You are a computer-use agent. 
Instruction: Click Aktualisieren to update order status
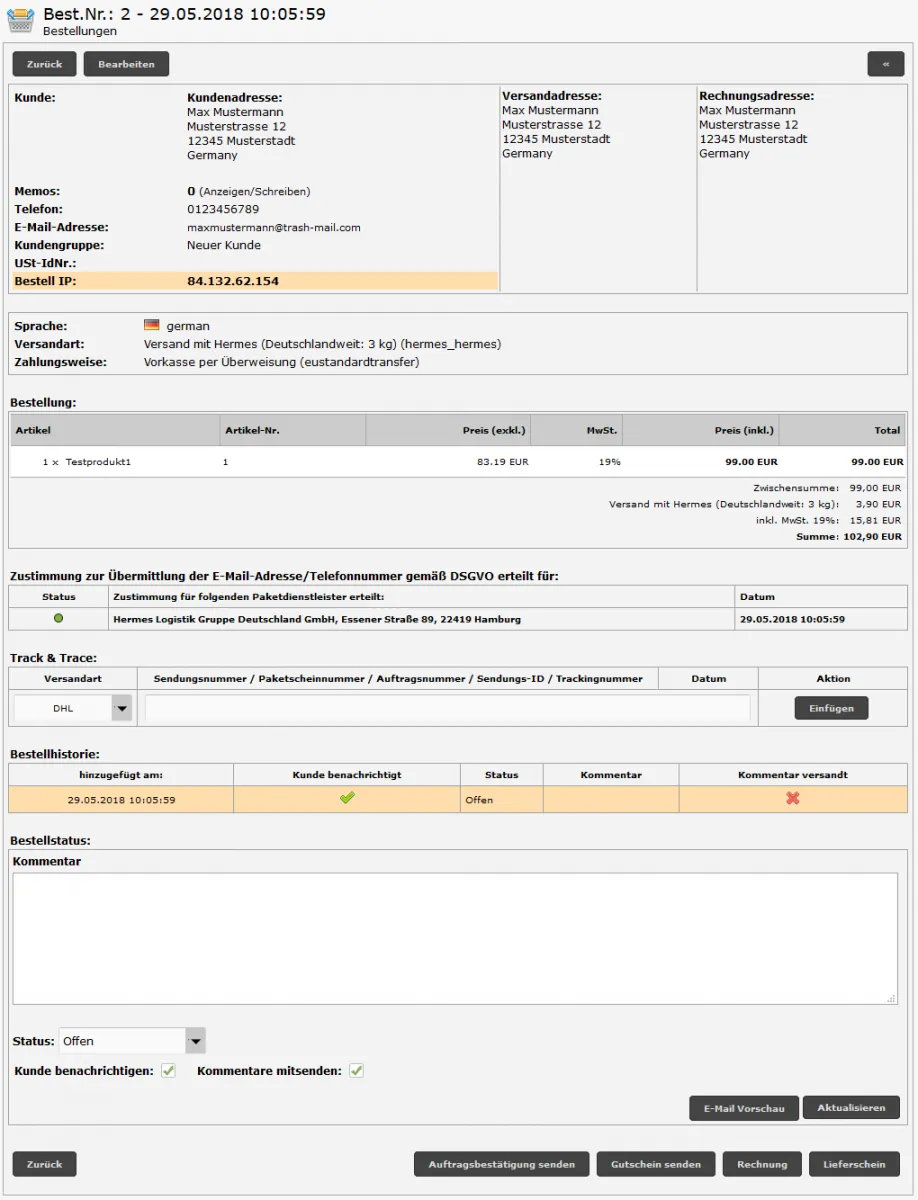[x=851, y=1108]
